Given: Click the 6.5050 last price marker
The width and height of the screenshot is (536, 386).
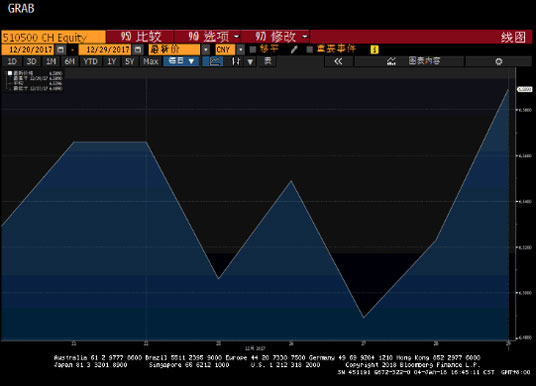Looking at the screenshot, I should click(524, 89).
